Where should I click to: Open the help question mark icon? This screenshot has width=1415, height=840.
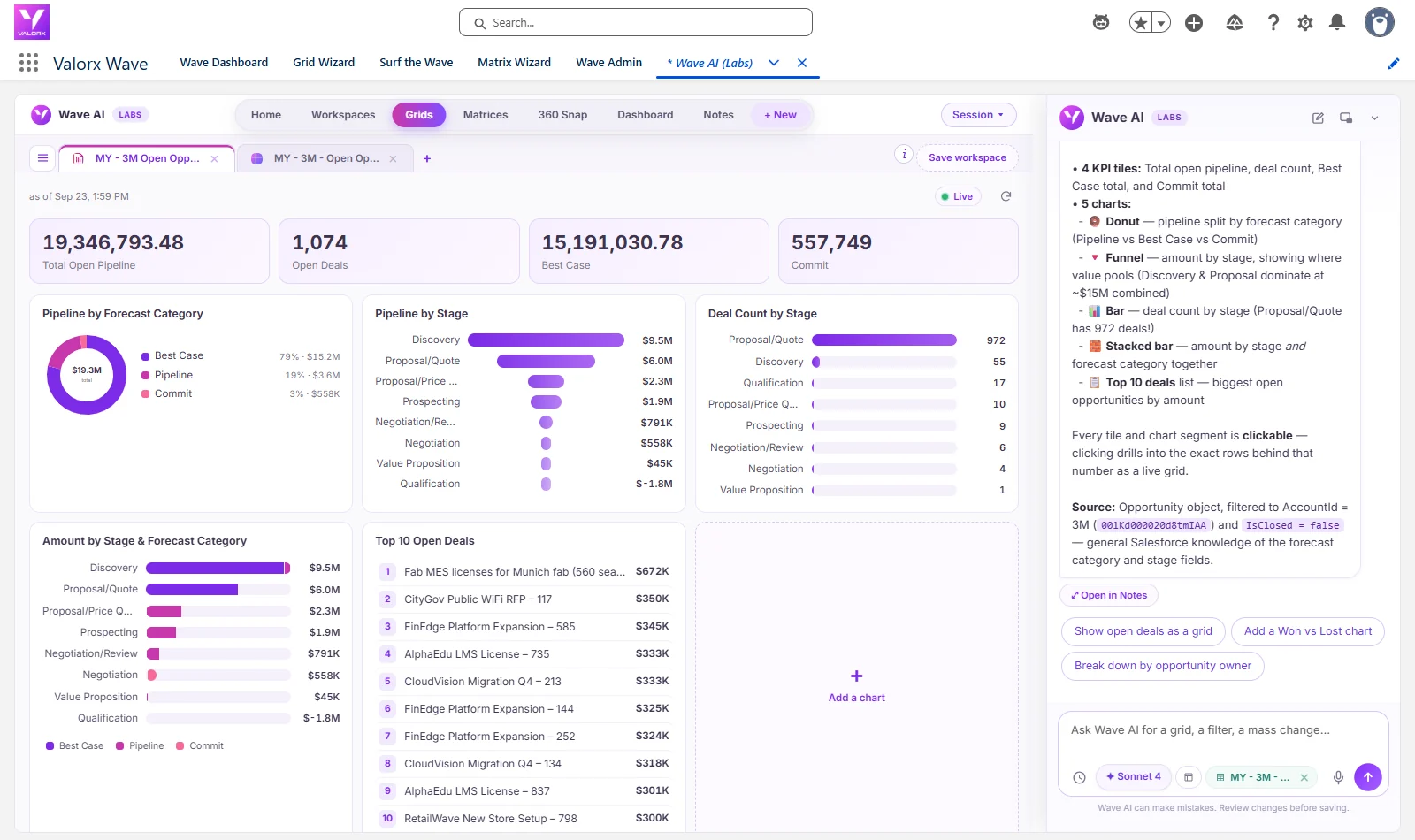click(x=1273, y=23)
